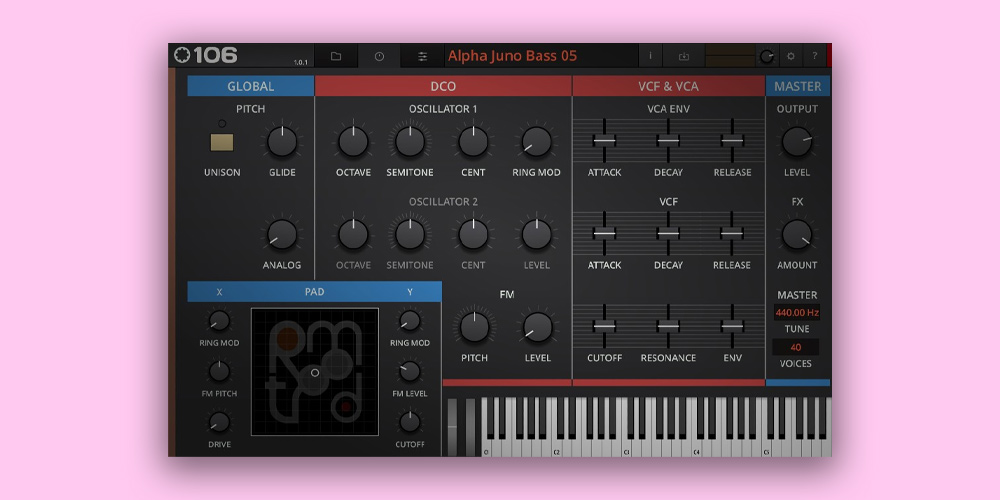Open the settings gear icon

[x=791, y=56]
